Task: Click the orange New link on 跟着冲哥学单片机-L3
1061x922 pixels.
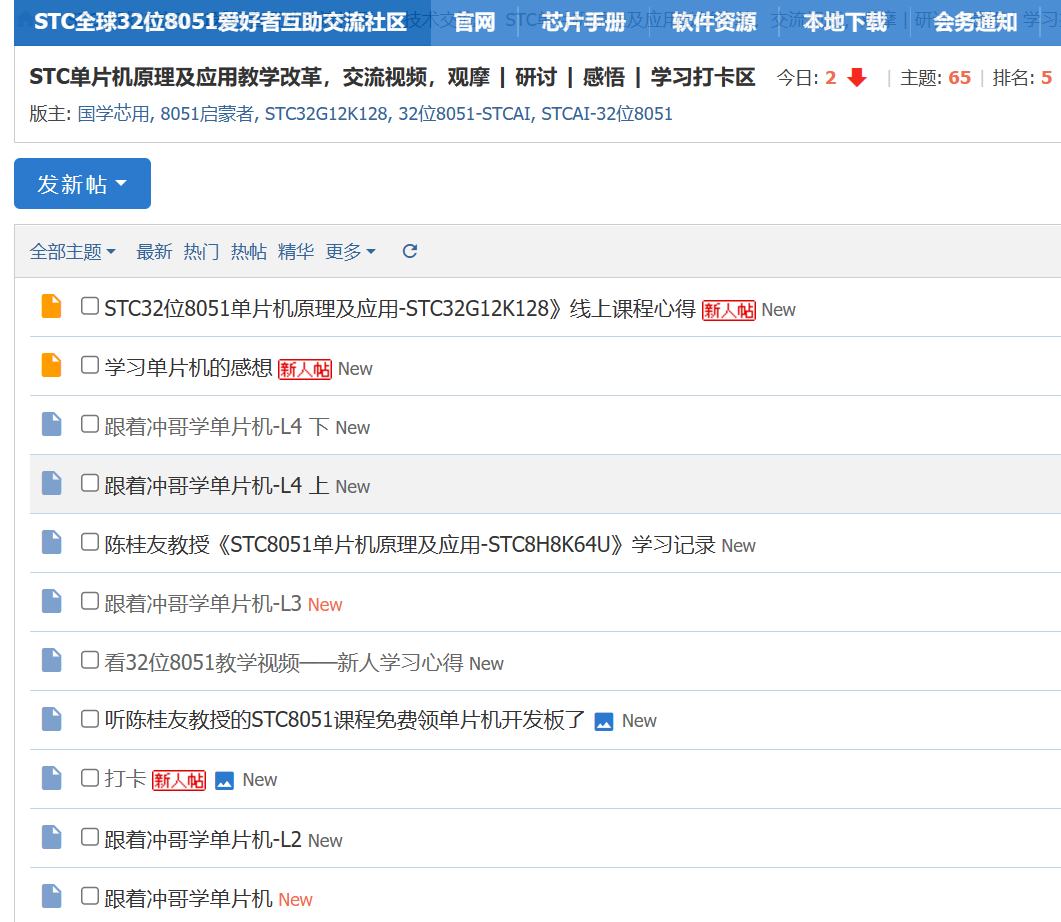Action: point(325,605)
